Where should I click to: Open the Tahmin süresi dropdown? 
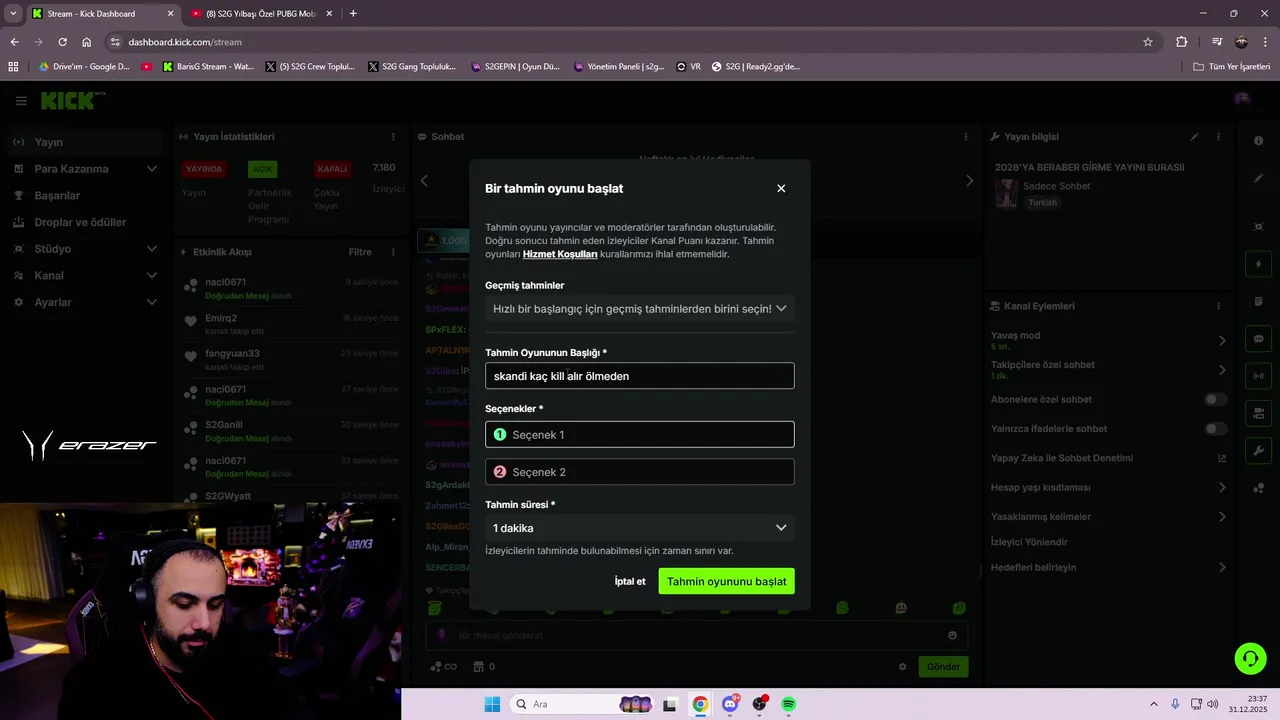click(640, 528)
